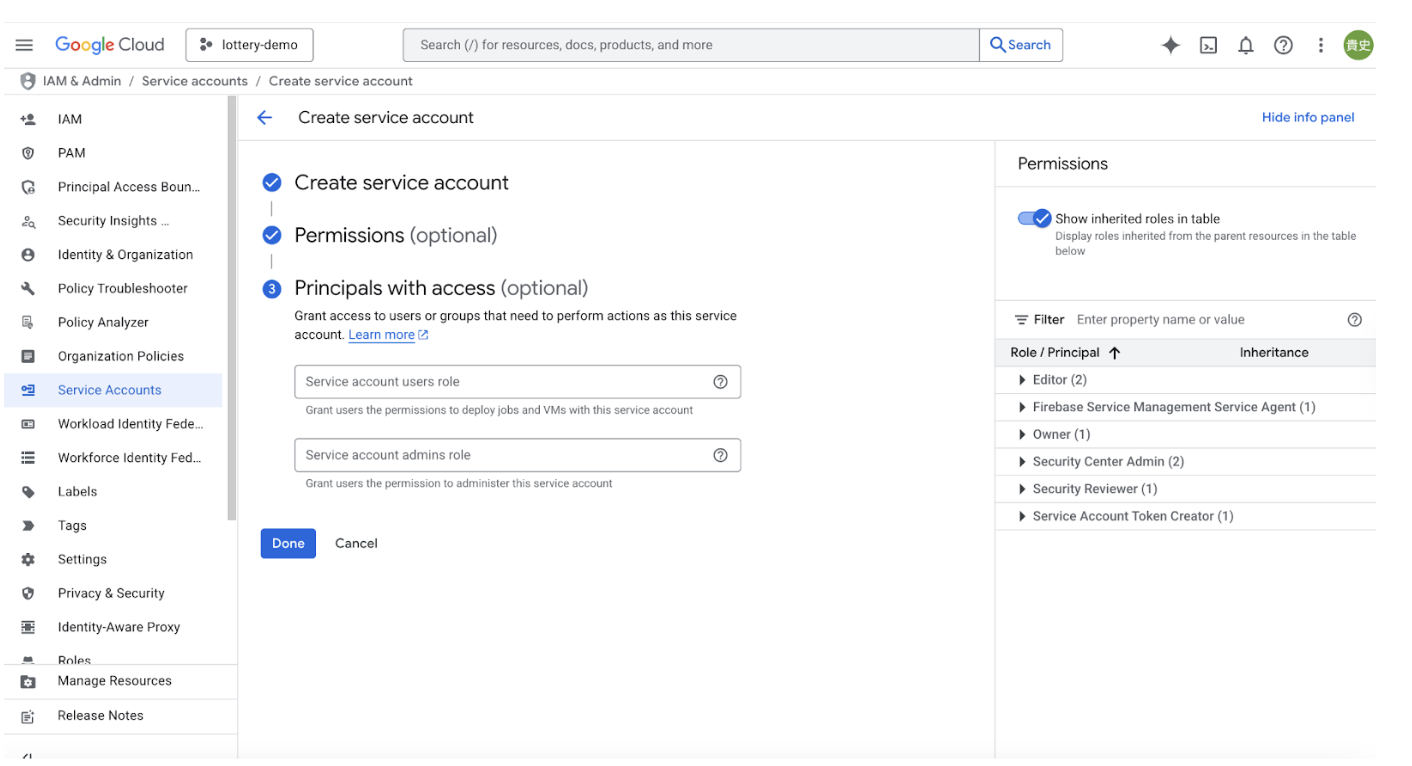Open Workload Identity Federation sidebar item
The height and width of the screenshot is (766, 1412).
pos(113,424)
